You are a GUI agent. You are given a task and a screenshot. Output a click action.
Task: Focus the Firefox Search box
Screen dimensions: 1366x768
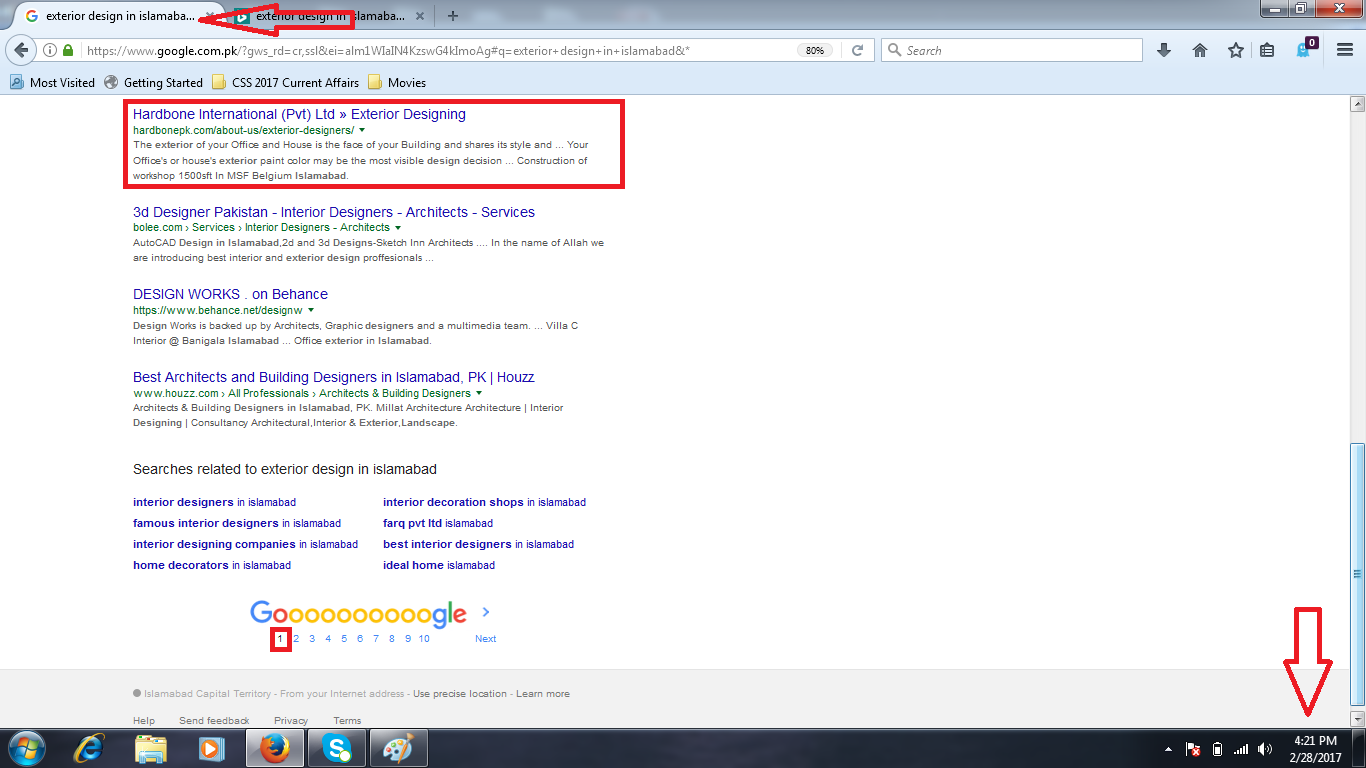(1011, 50)
